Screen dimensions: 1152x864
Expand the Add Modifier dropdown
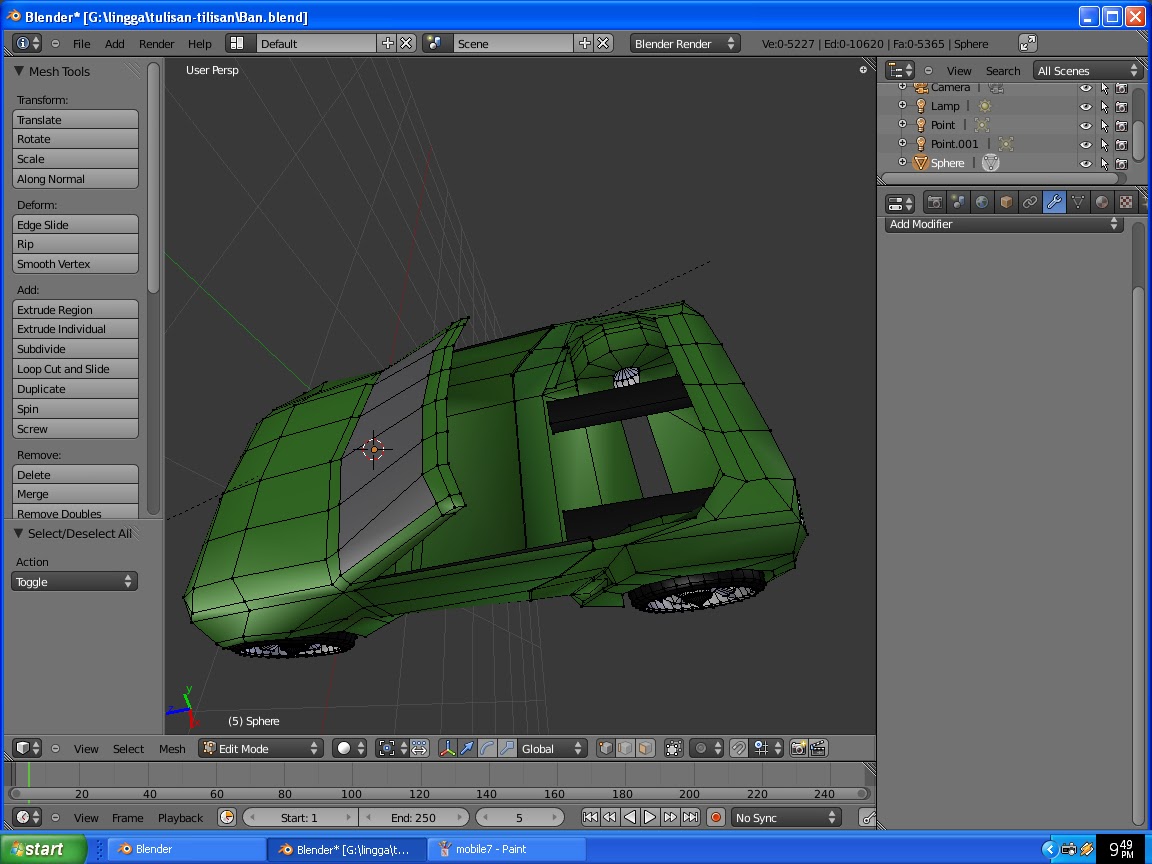click(x=1003, y=224)
